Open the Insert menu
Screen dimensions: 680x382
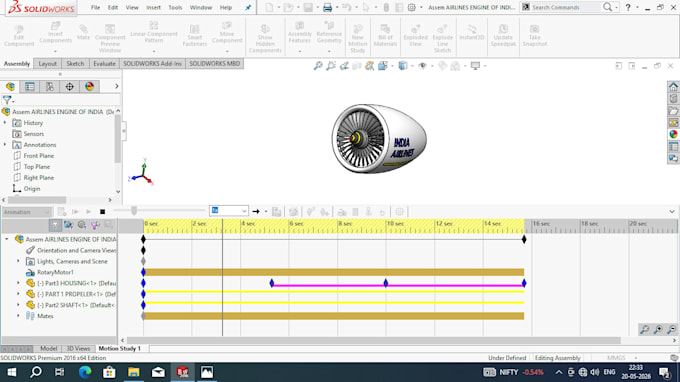pos(153,7)
